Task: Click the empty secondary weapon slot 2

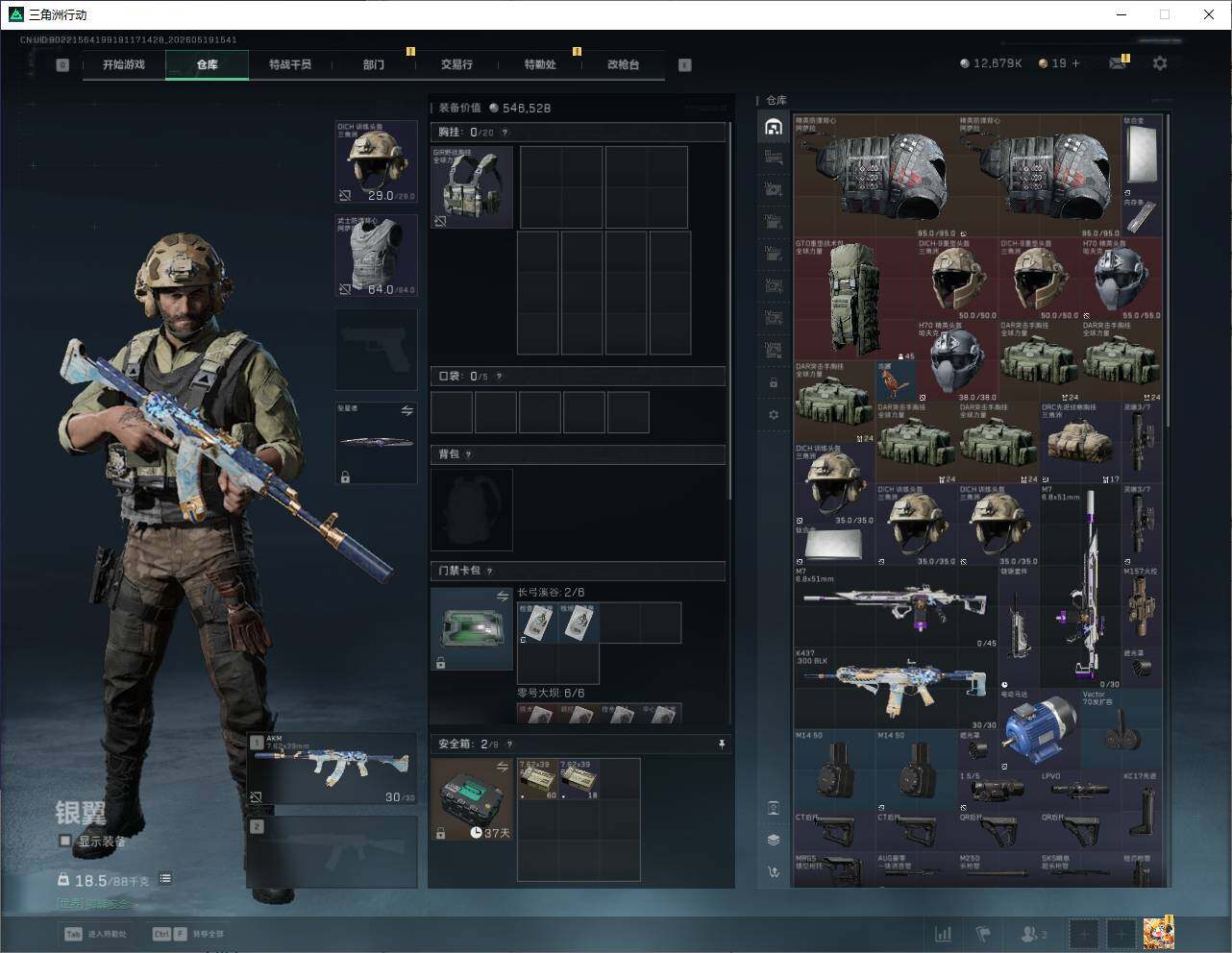Action: tap(333, 850)
